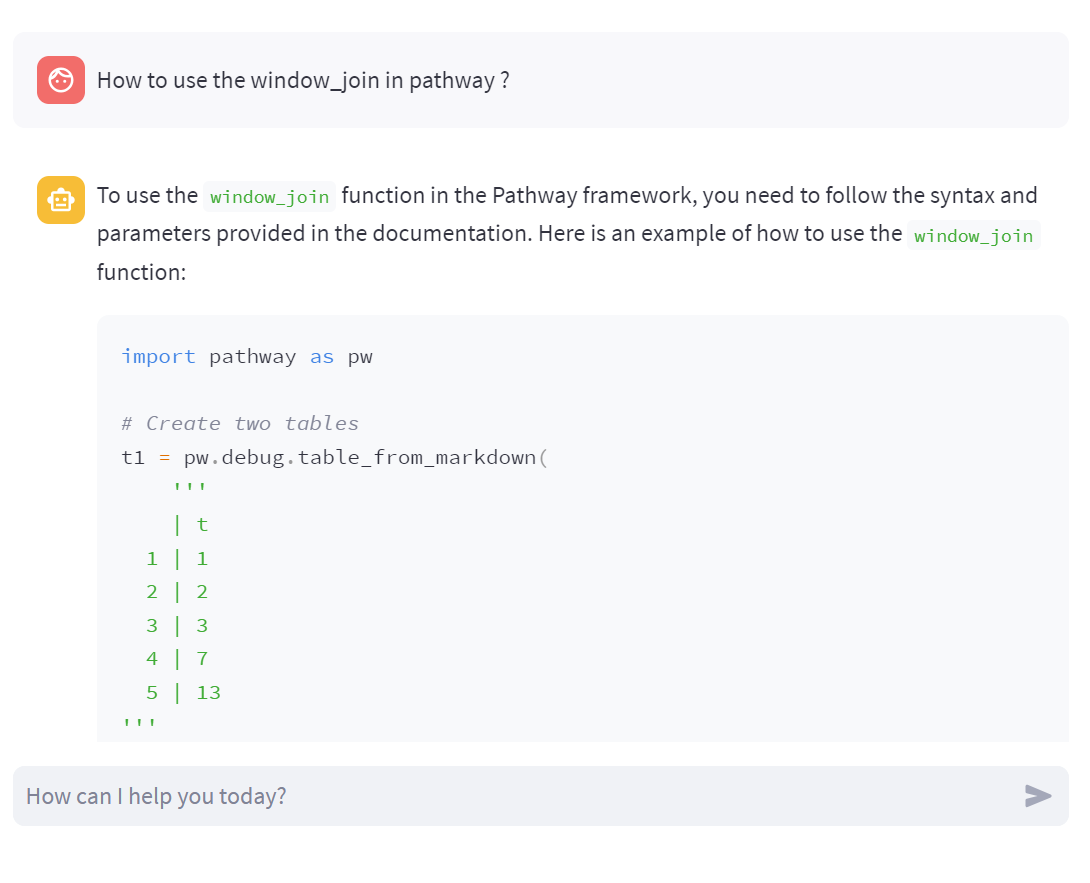Viewport: 1090px width, 883px height.
Task: Click the table row '2 | 2'
Action: (177, 592)
